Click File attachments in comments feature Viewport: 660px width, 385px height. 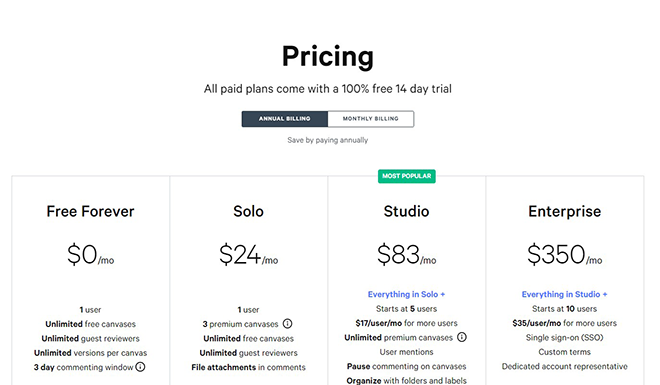pos(248,367)
